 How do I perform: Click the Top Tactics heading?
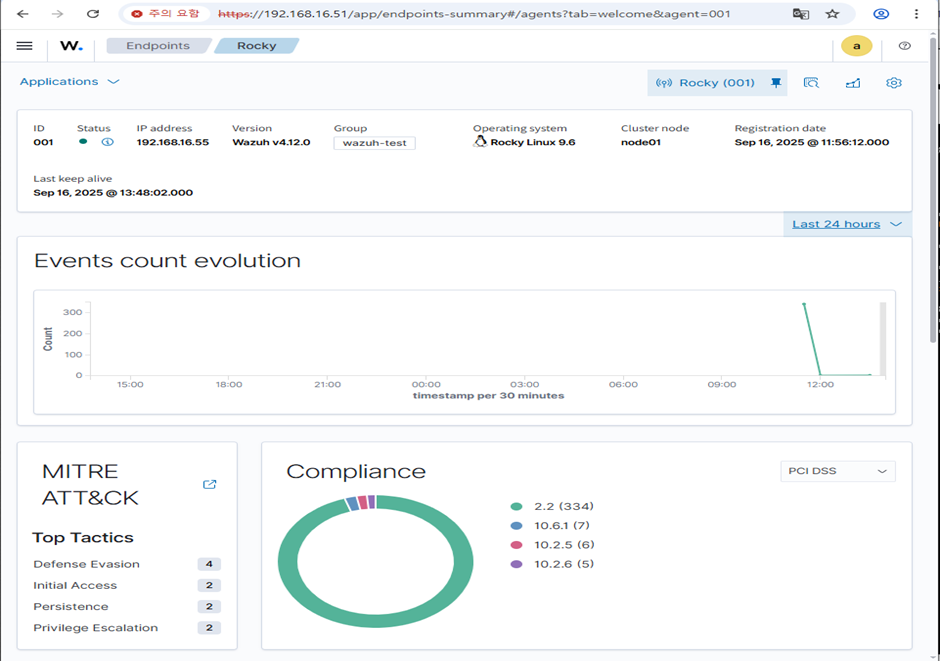(x=83, y=538)
